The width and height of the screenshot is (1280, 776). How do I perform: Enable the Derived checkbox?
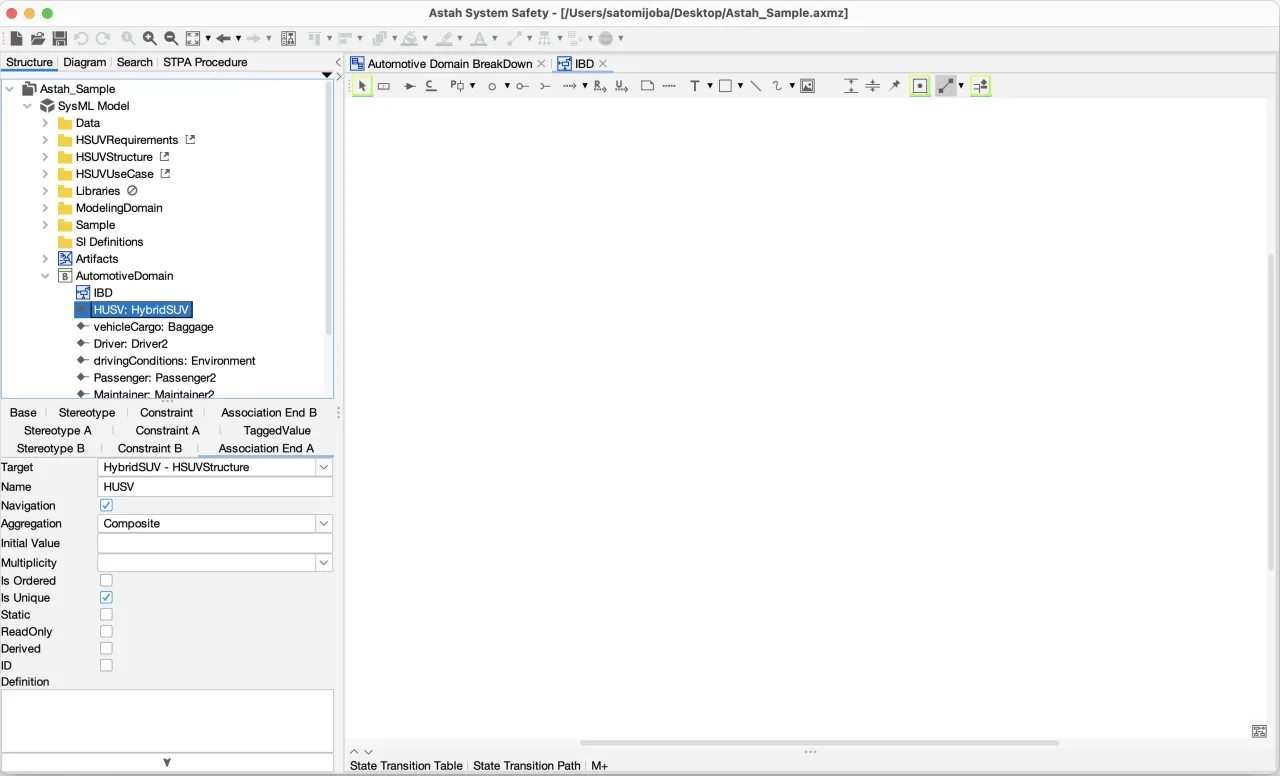point(106,648)
